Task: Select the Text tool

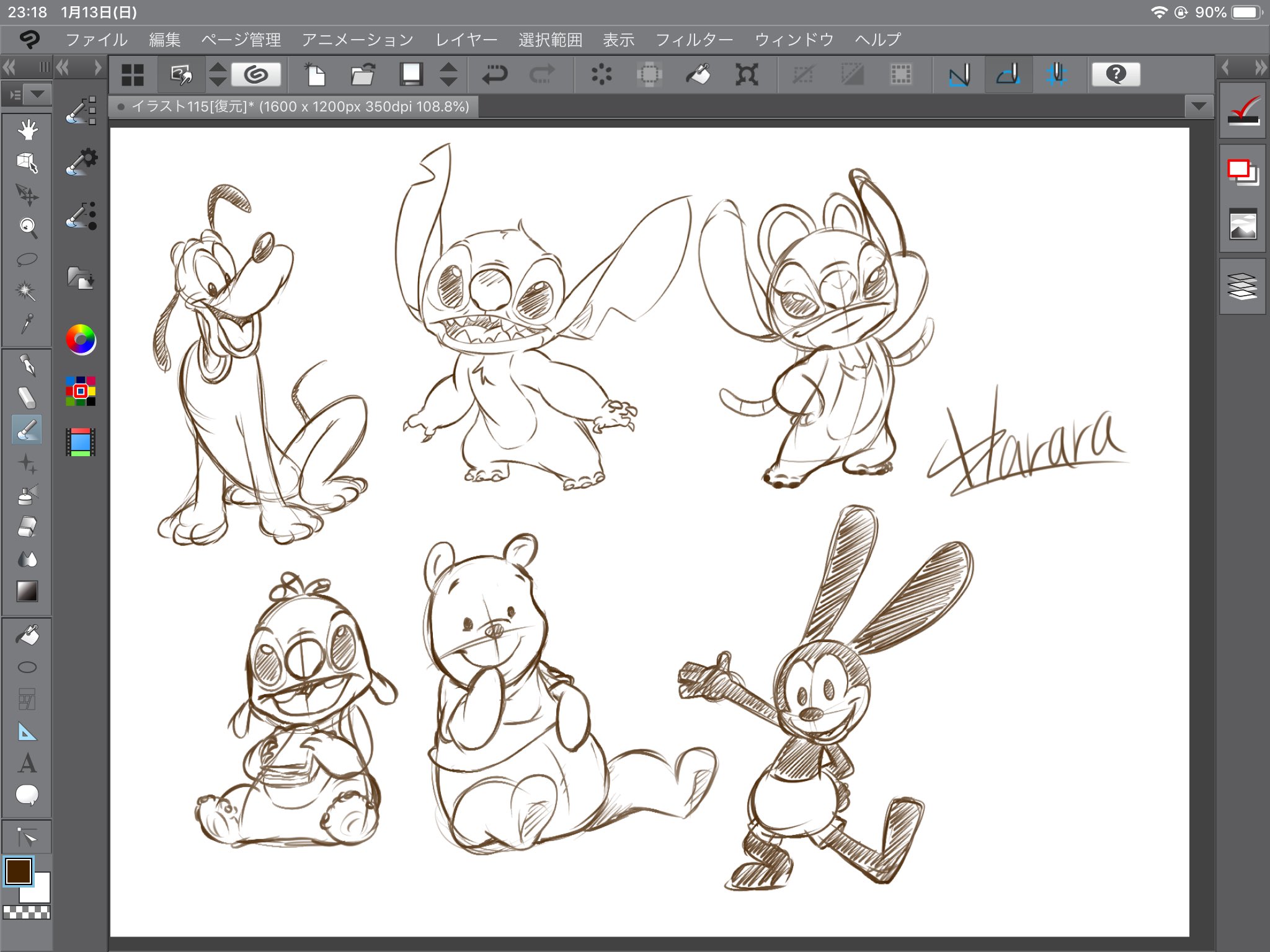Action: tap(27, 764)
